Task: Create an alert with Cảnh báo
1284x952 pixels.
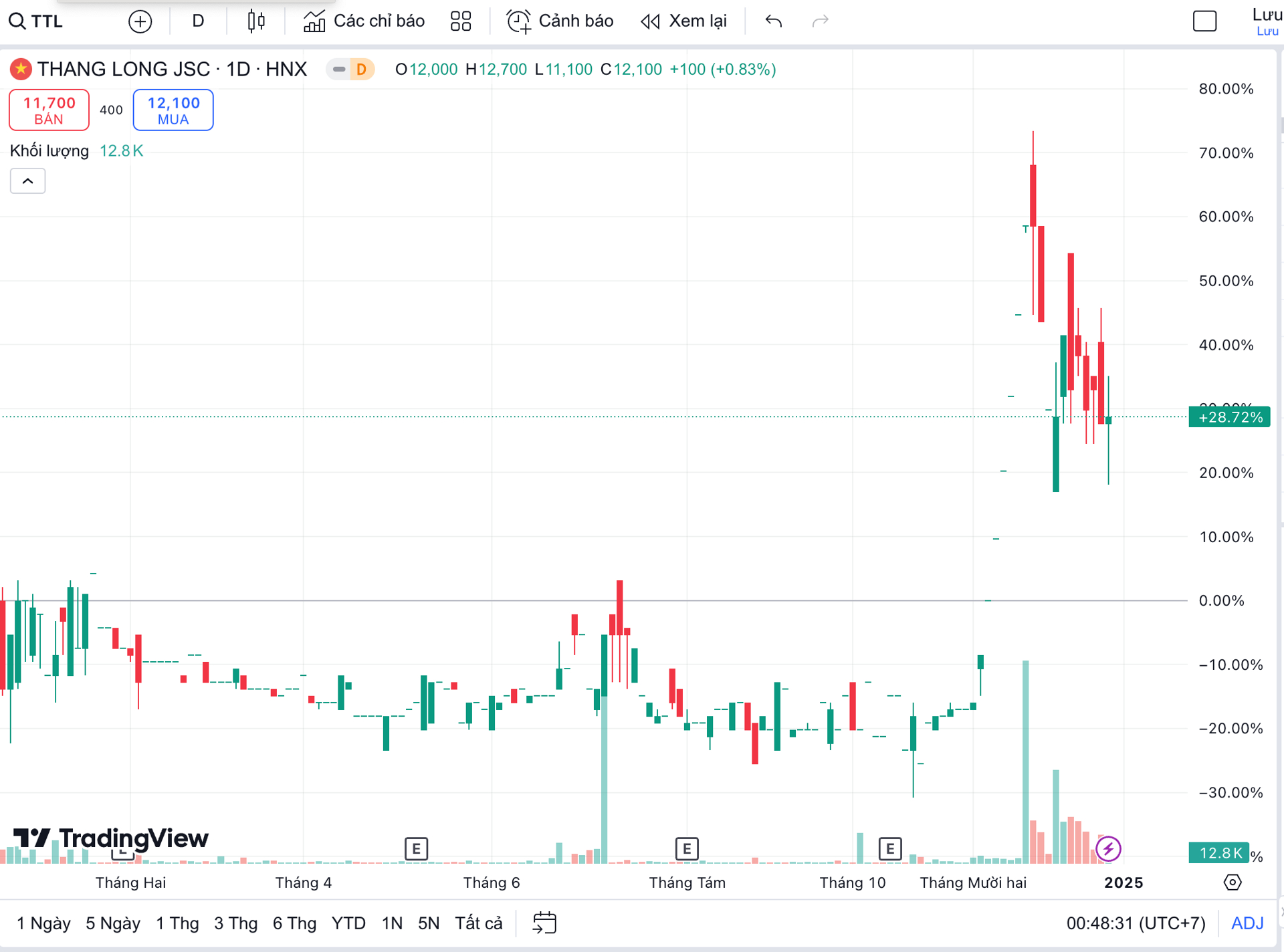Action: pos(560,21)
